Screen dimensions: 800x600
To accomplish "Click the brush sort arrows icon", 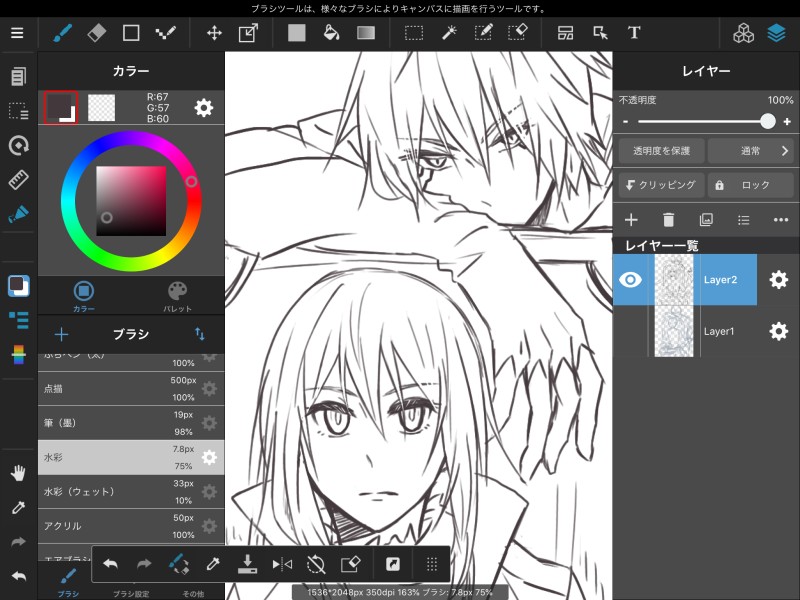I will coord(199,334).
